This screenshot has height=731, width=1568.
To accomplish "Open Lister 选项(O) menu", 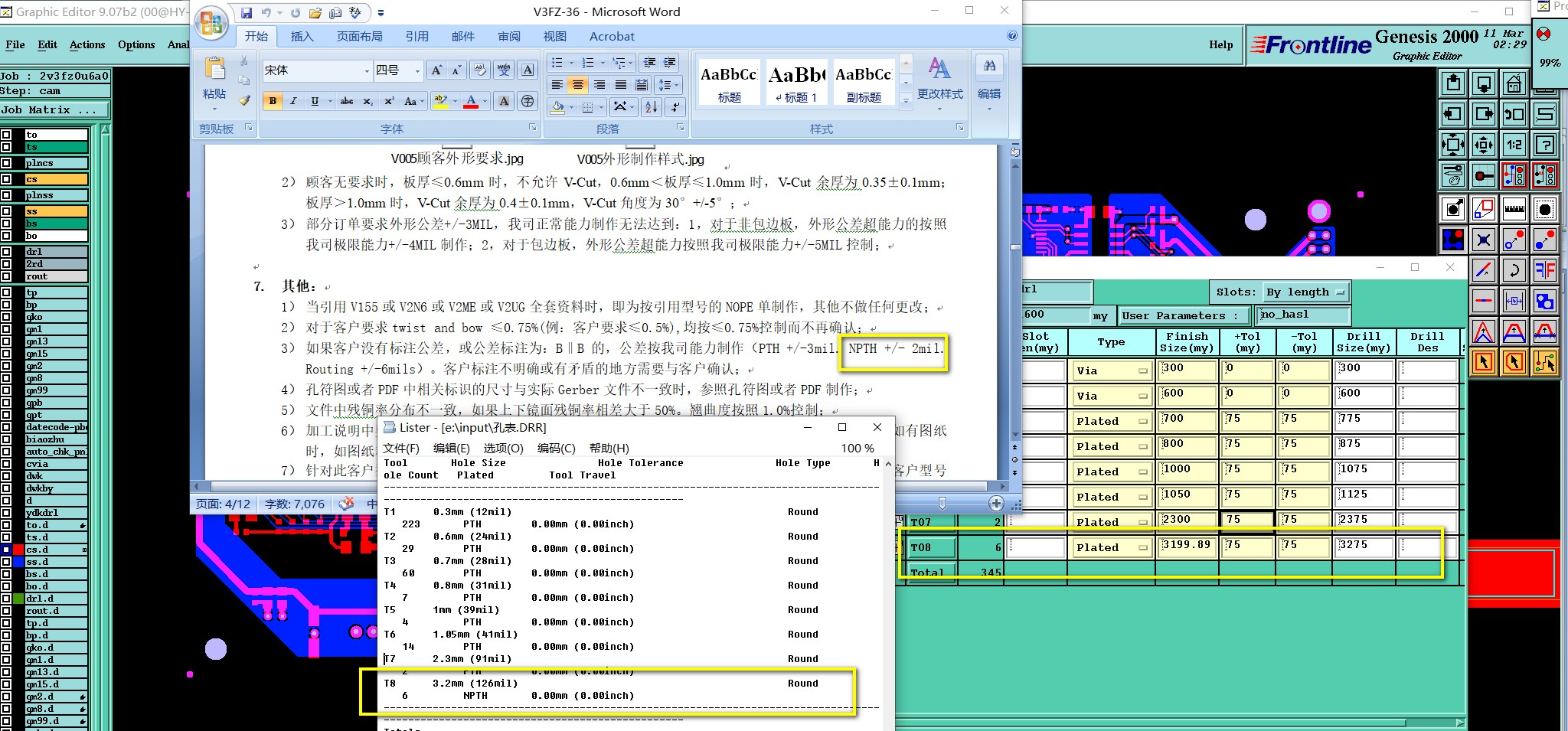I will 503,448.
